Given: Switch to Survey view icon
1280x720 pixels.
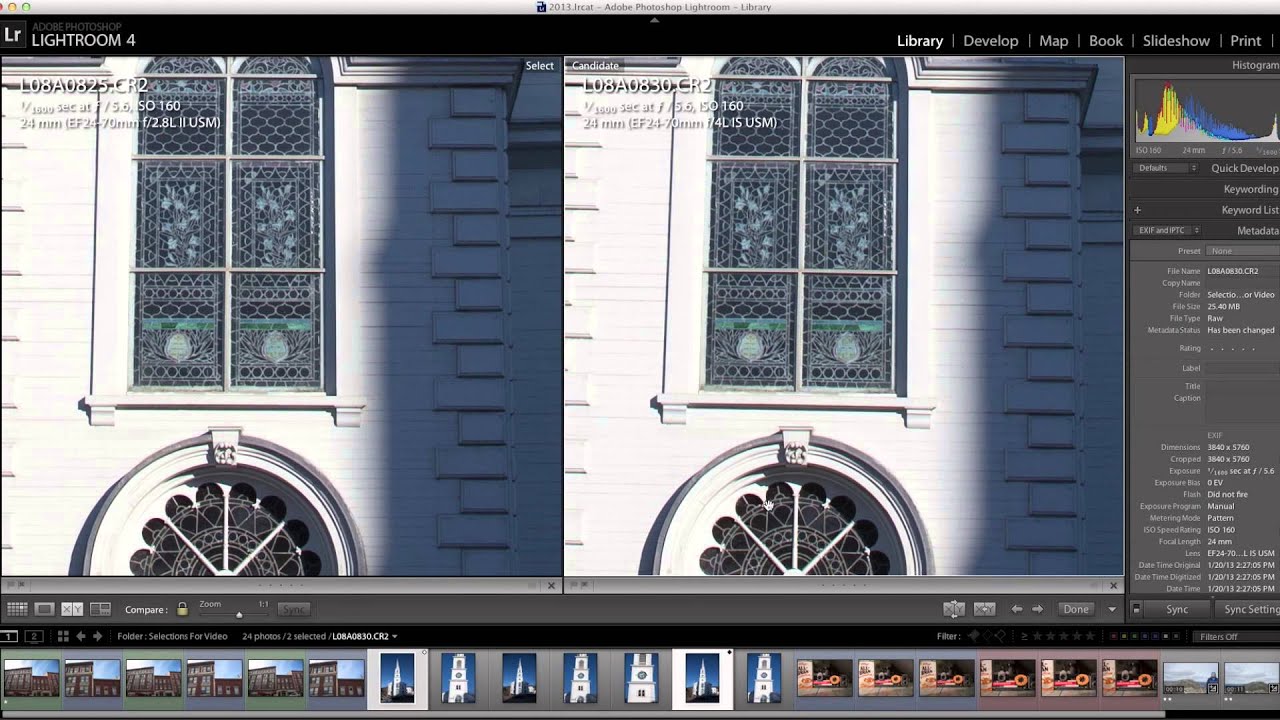Looking at the screenshot, I should coord(100,609).
